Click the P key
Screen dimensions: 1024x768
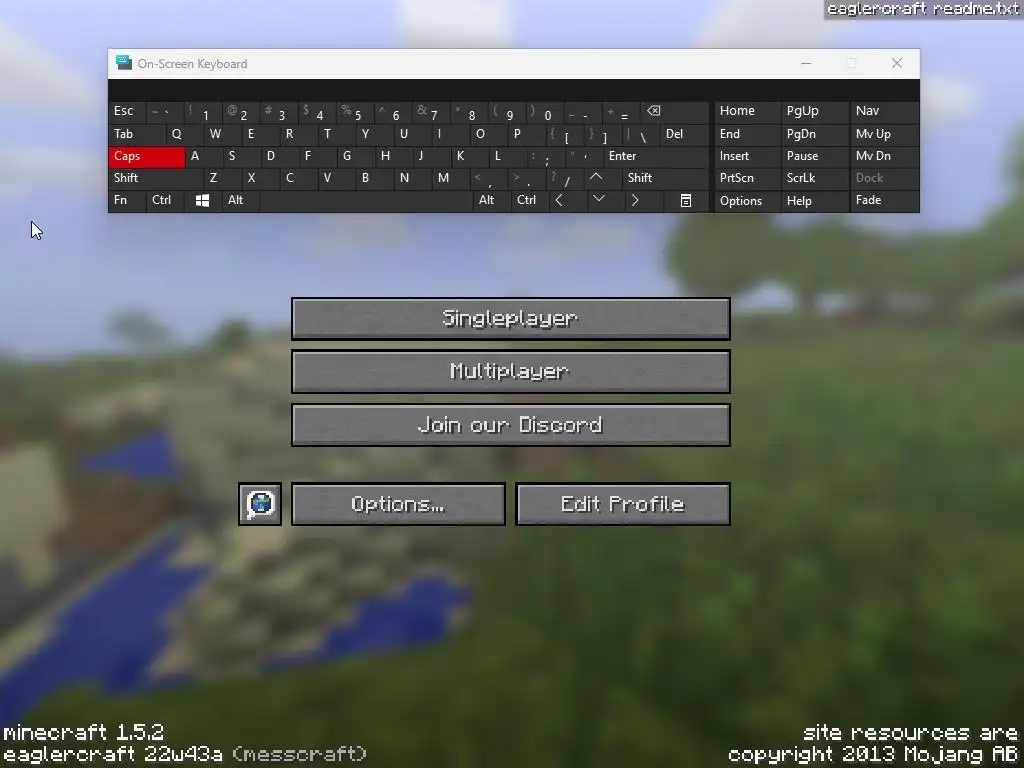526,135
